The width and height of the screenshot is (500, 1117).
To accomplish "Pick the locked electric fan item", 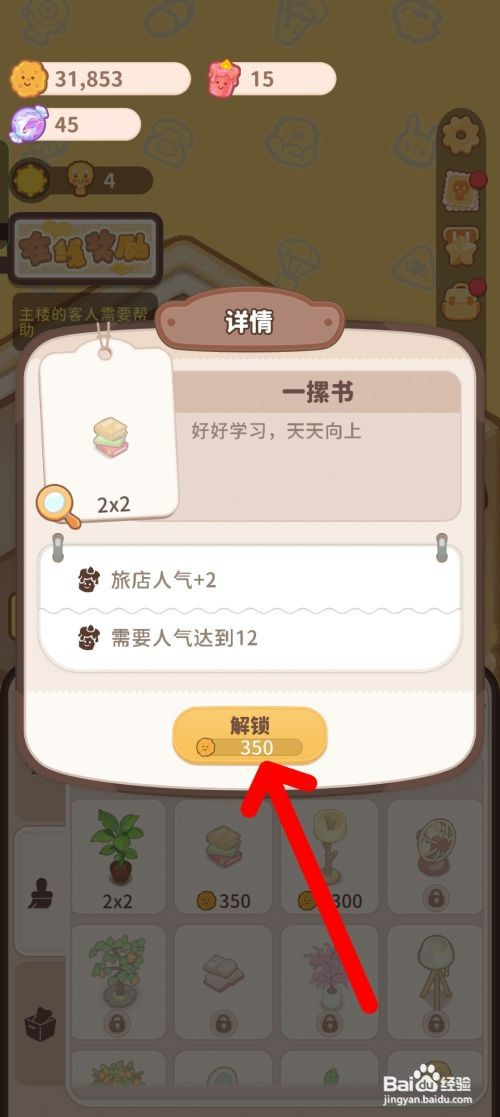I will pos(434,856).
